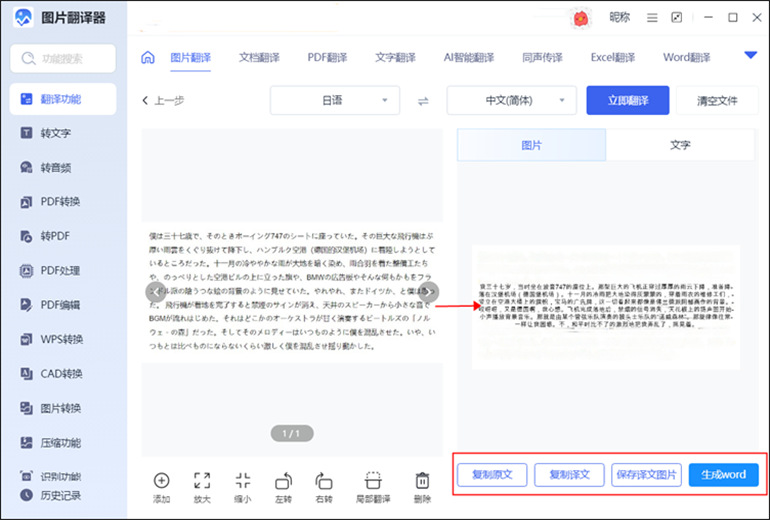Screen dimensions: 770x520
Task: Go back with 上一步
Action: click(163, 101)
